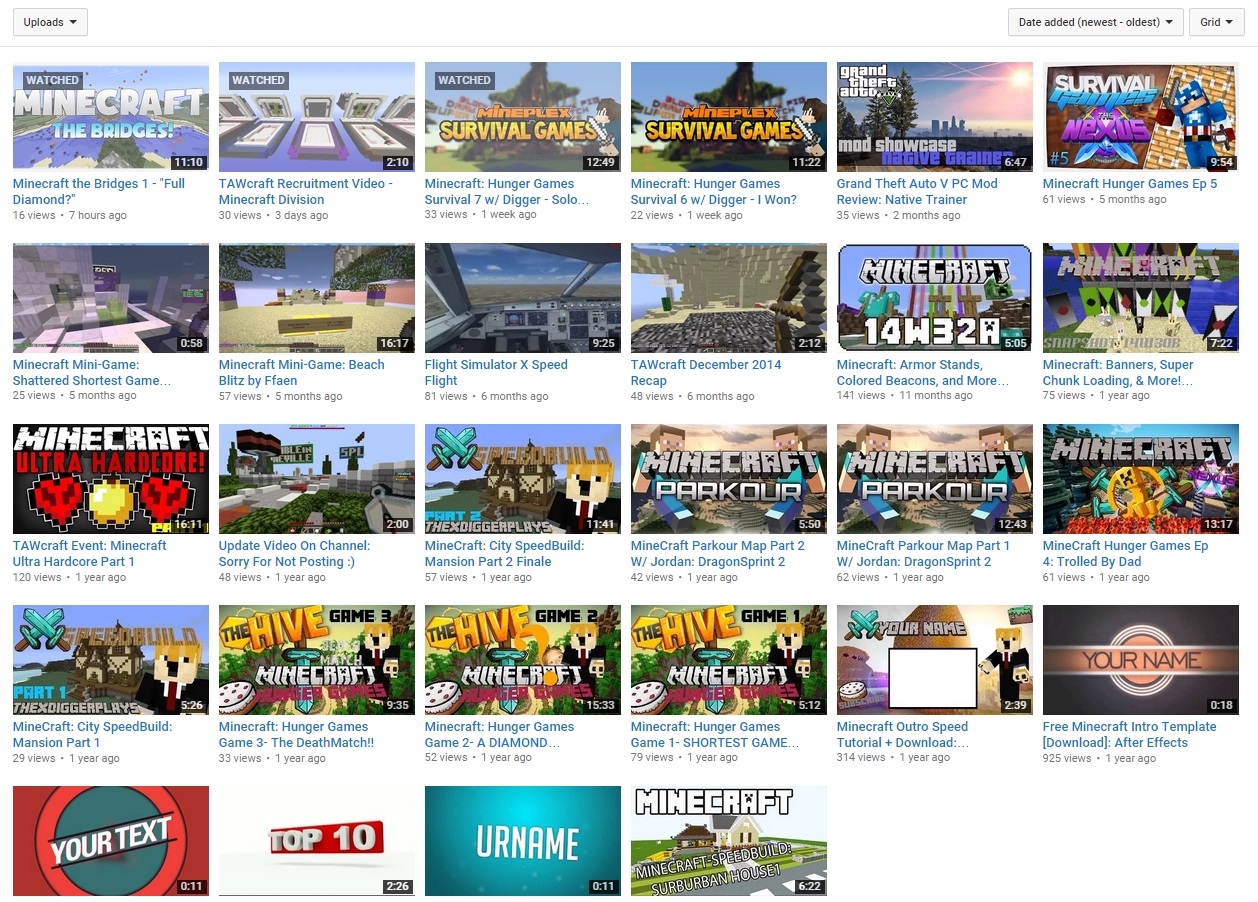Screen dimensions: 1258x902
Task: Play "The Hive Game 1" Hunger Games thumbnail
Action: pyautogui.click(x=728, y=659)
